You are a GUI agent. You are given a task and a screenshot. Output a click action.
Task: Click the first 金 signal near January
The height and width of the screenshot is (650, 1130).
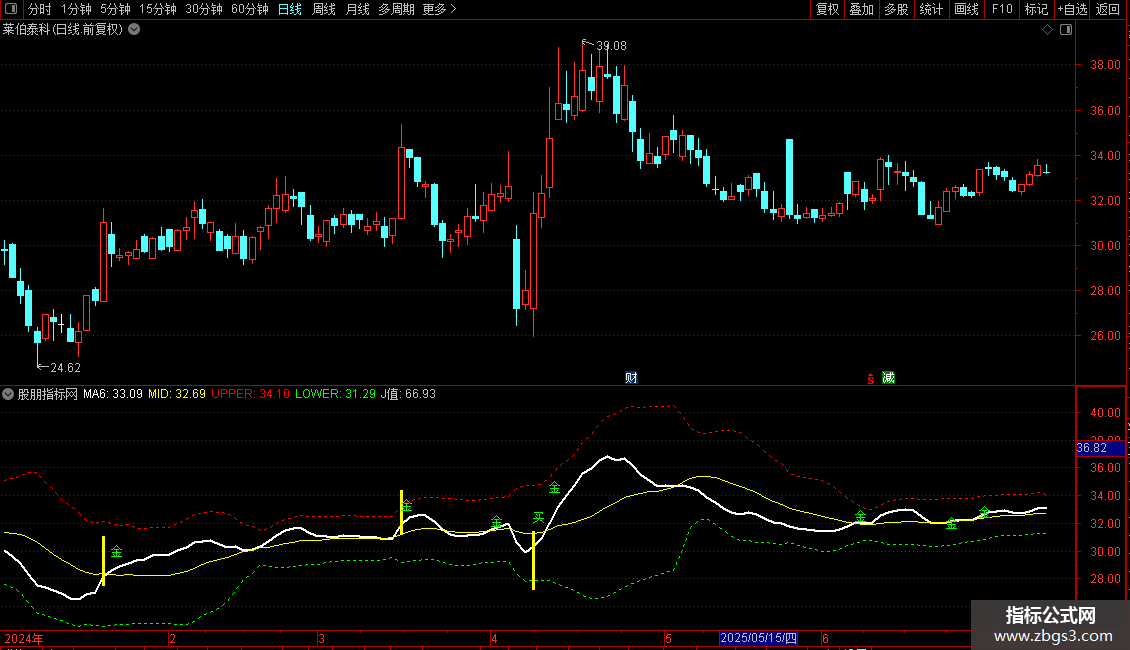[x=117, y=552]
